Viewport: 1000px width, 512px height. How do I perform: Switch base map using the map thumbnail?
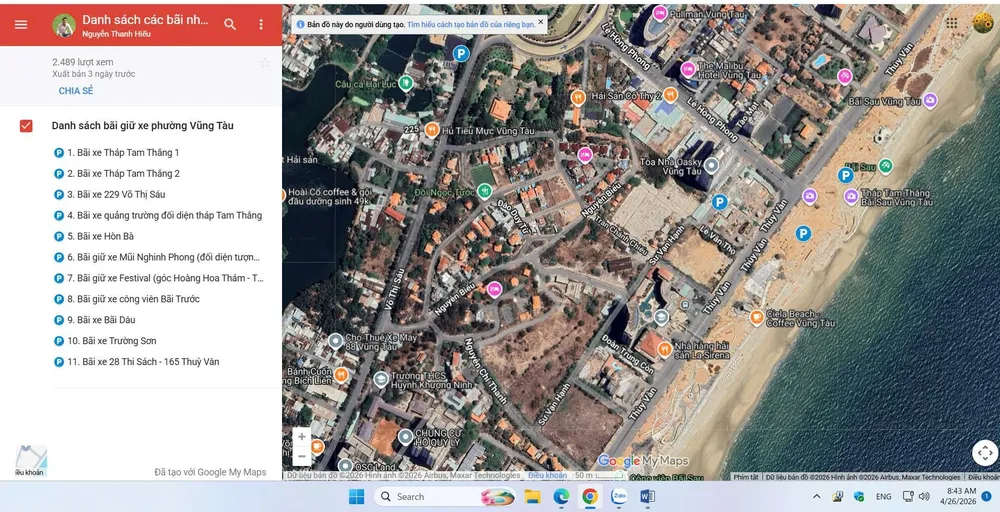click(31, 460)
